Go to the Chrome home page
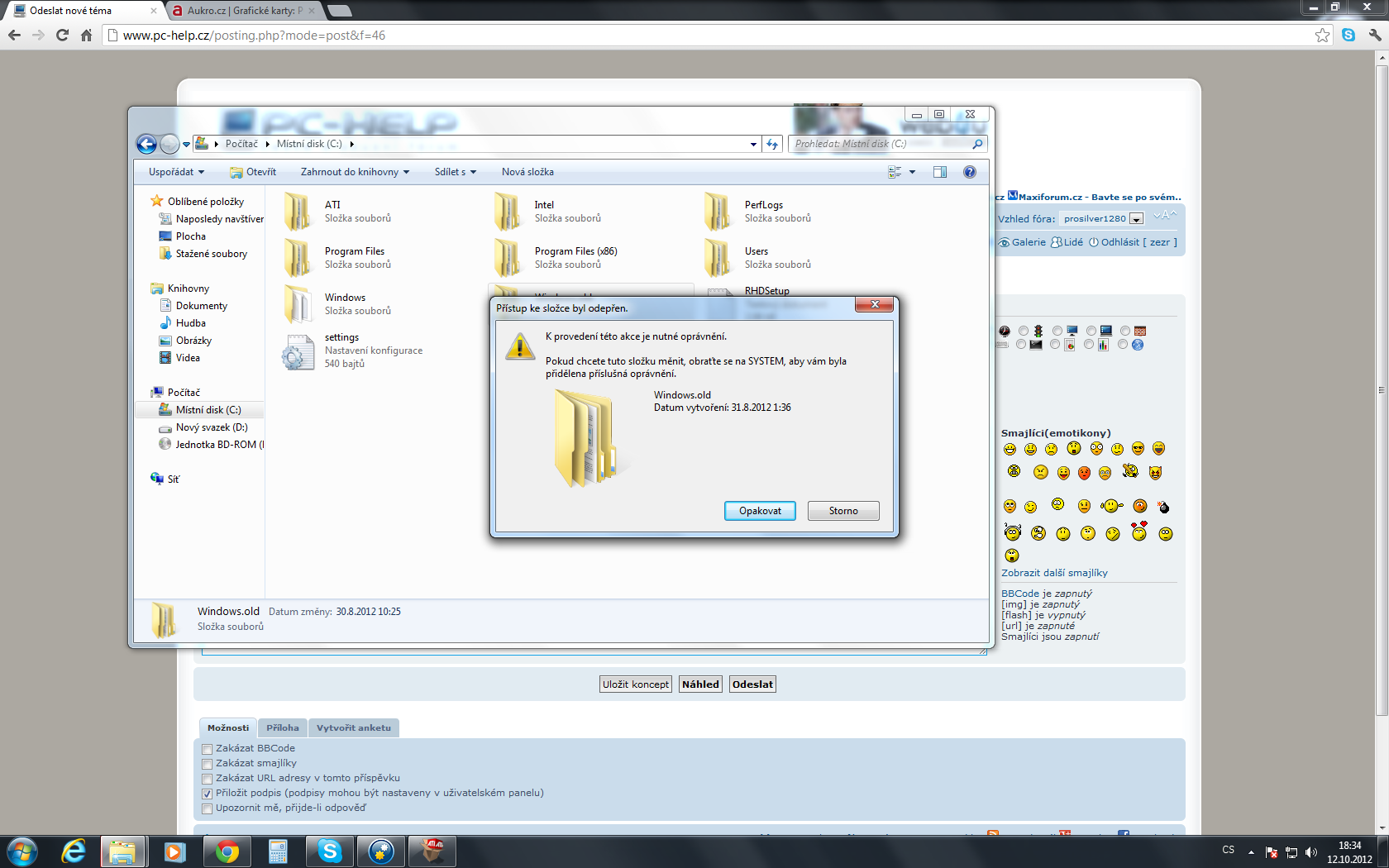Image resolution: width=1389 pixels, height=868 pixels. [x=86, y=35]
